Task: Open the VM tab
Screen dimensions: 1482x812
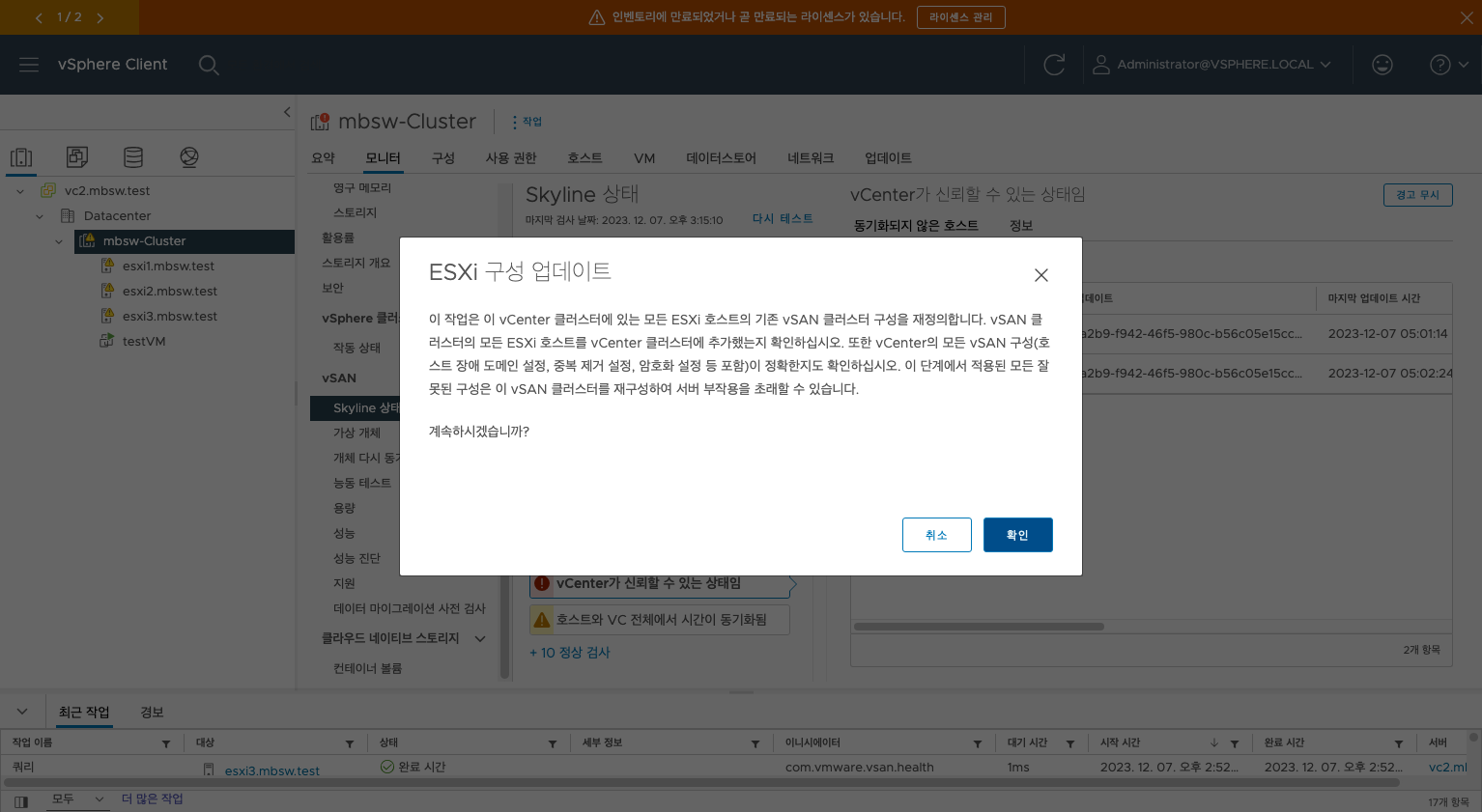Action: pos(644,158)
